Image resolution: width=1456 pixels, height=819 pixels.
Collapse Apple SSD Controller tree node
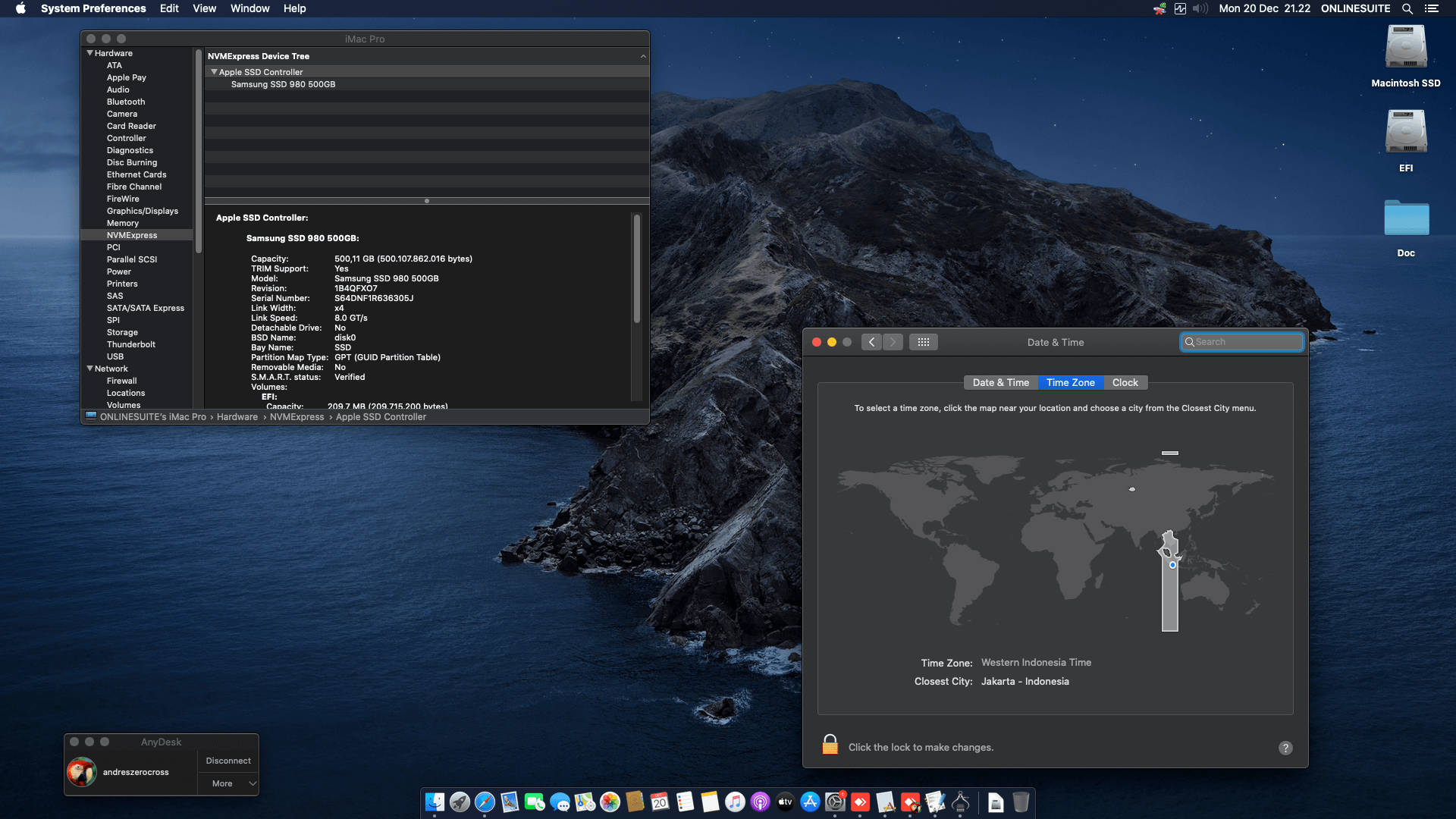point(214,72)
